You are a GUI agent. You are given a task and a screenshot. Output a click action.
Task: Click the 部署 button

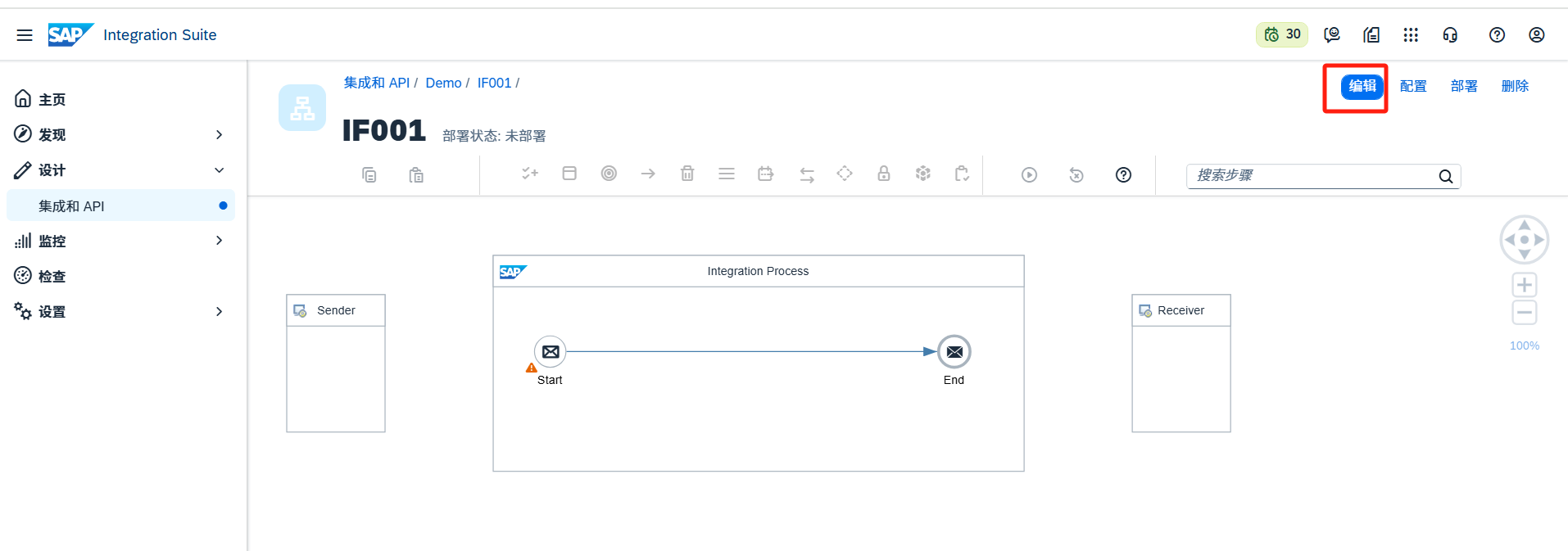1464,86
